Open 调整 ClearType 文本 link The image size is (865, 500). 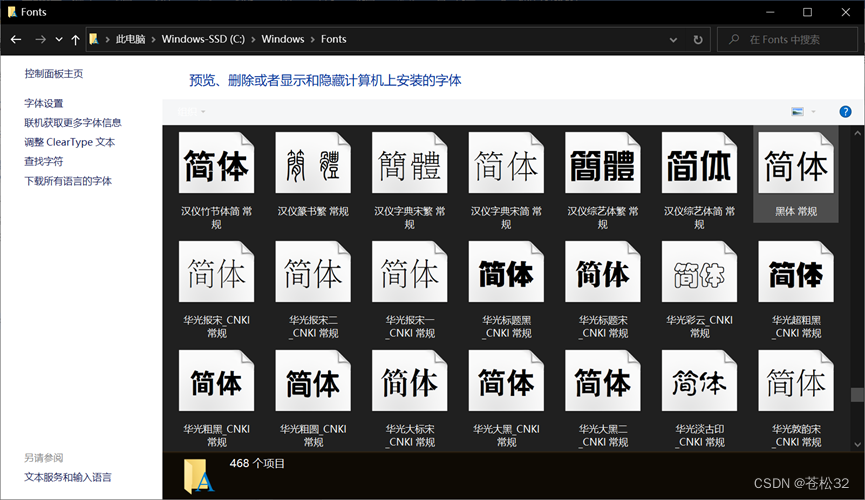70,142
